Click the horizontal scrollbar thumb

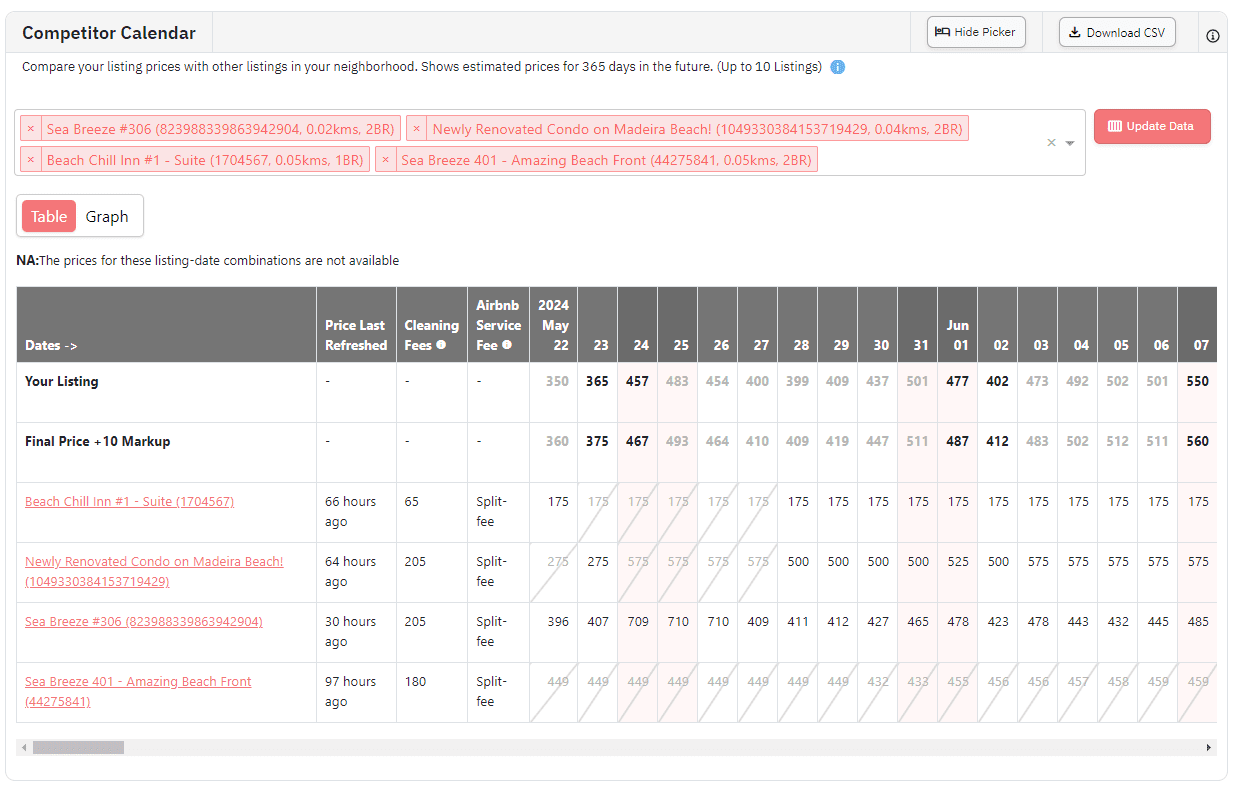pyautogui.click(x=78, y=747)
